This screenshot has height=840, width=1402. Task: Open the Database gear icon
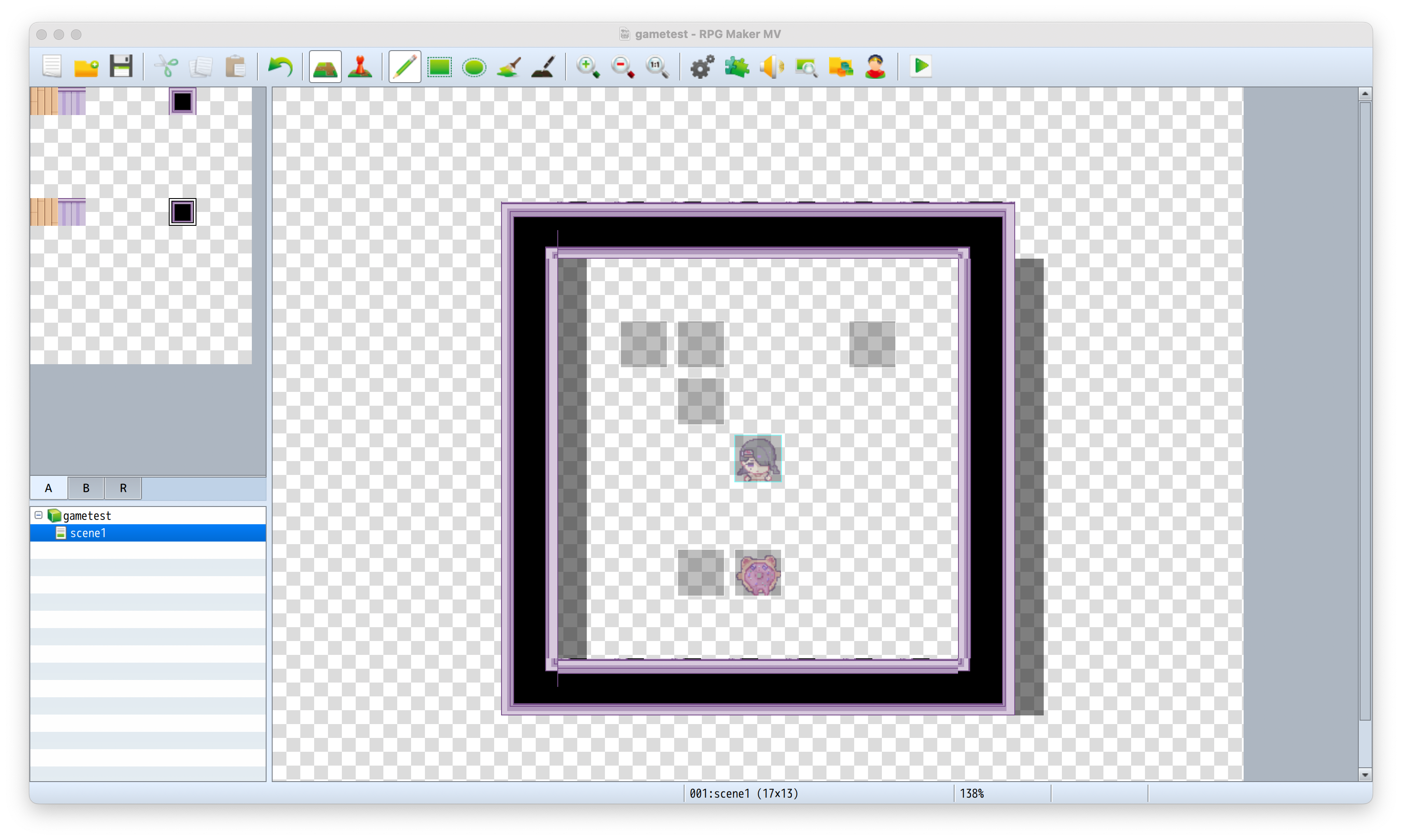[702, 67]
